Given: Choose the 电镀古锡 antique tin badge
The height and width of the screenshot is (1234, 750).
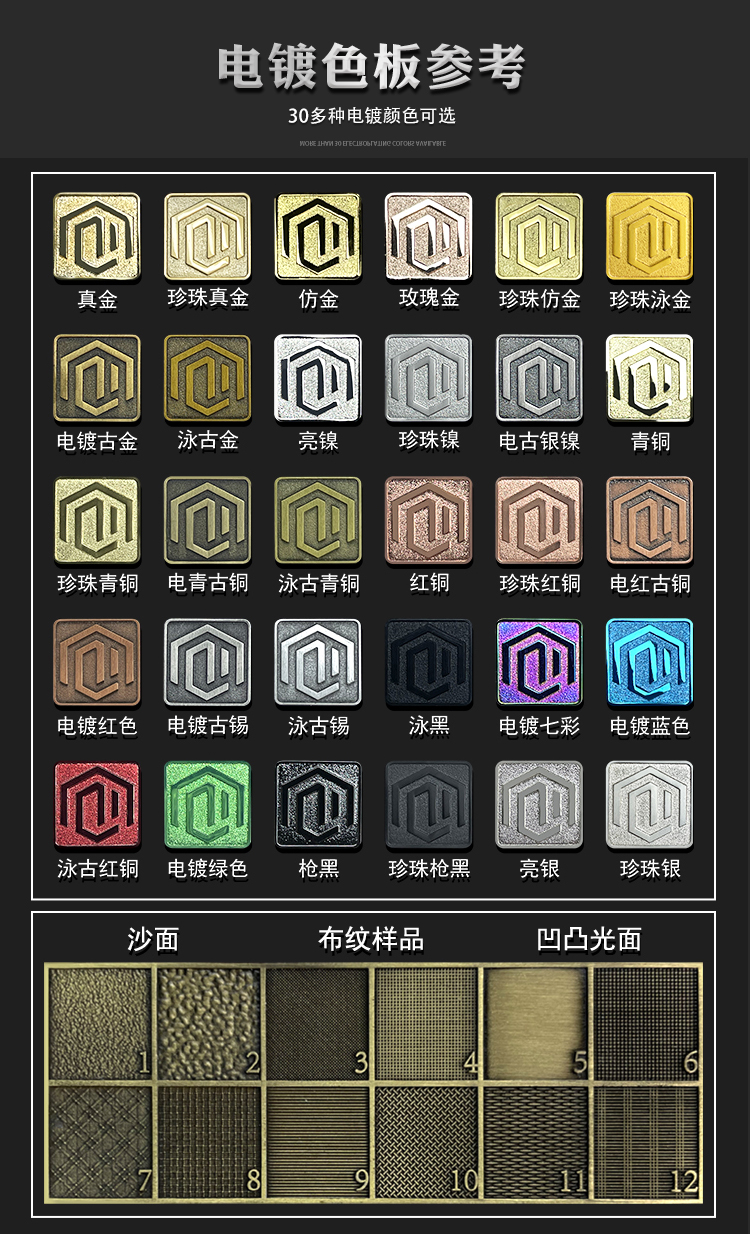Looking at the screenshot, I should coord(207,662).
